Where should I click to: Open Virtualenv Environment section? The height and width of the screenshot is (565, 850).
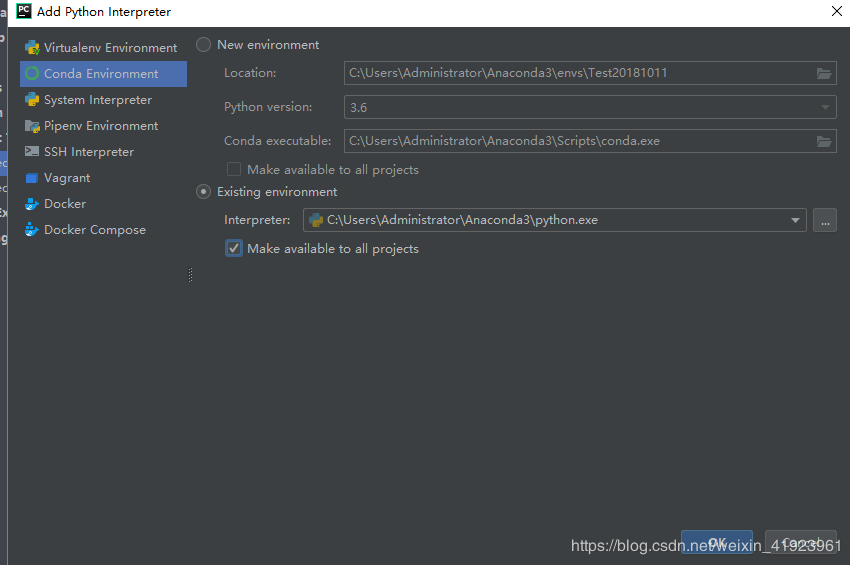(104, 48)
